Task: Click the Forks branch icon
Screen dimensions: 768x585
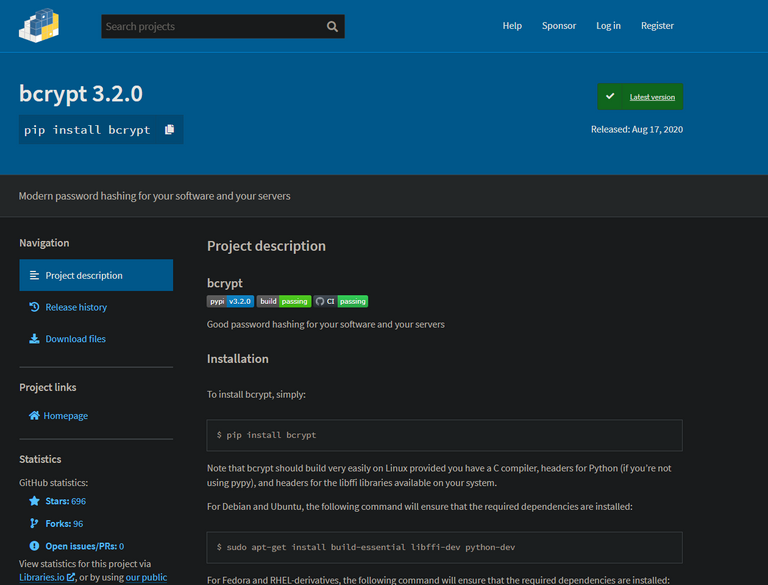Action: [x=34, y=523]
